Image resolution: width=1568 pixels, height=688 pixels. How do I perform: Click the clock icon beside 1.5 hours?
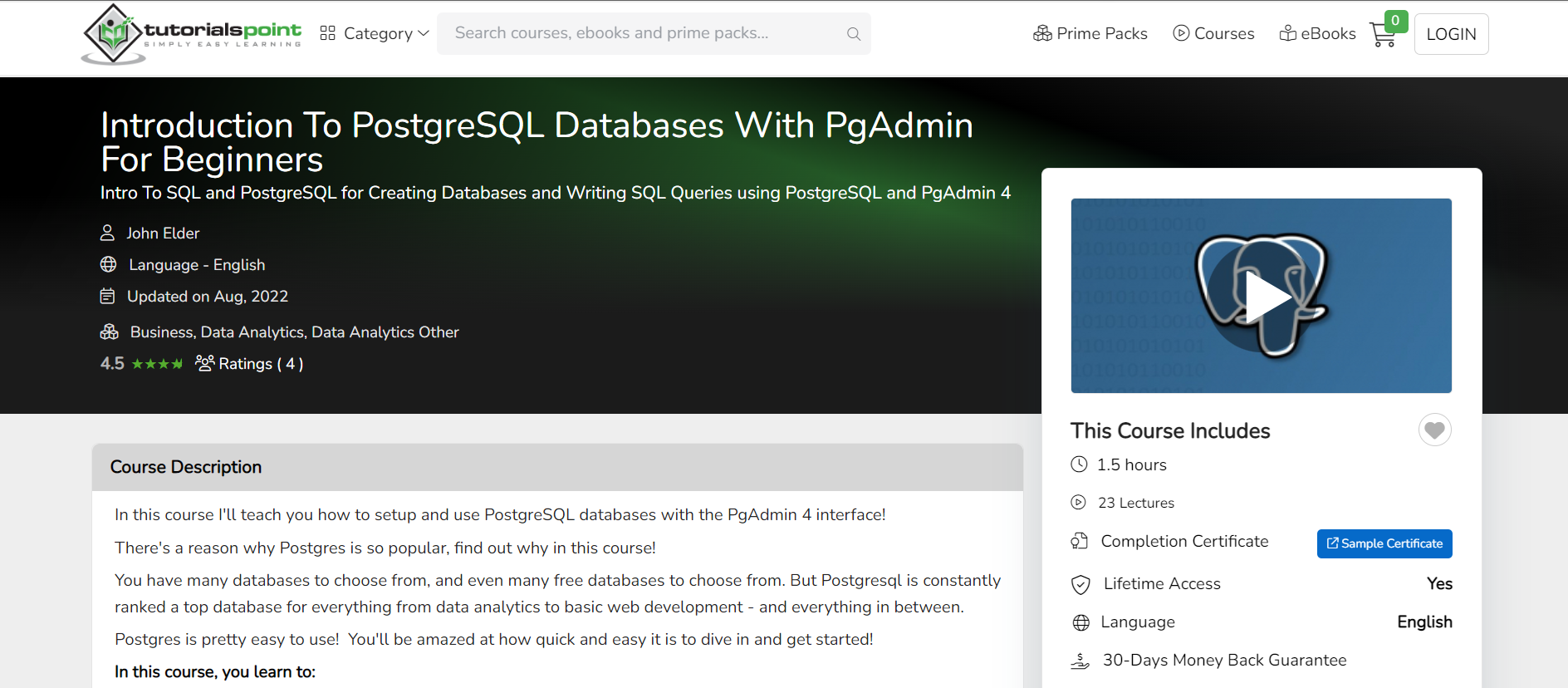coord(1079,464)
